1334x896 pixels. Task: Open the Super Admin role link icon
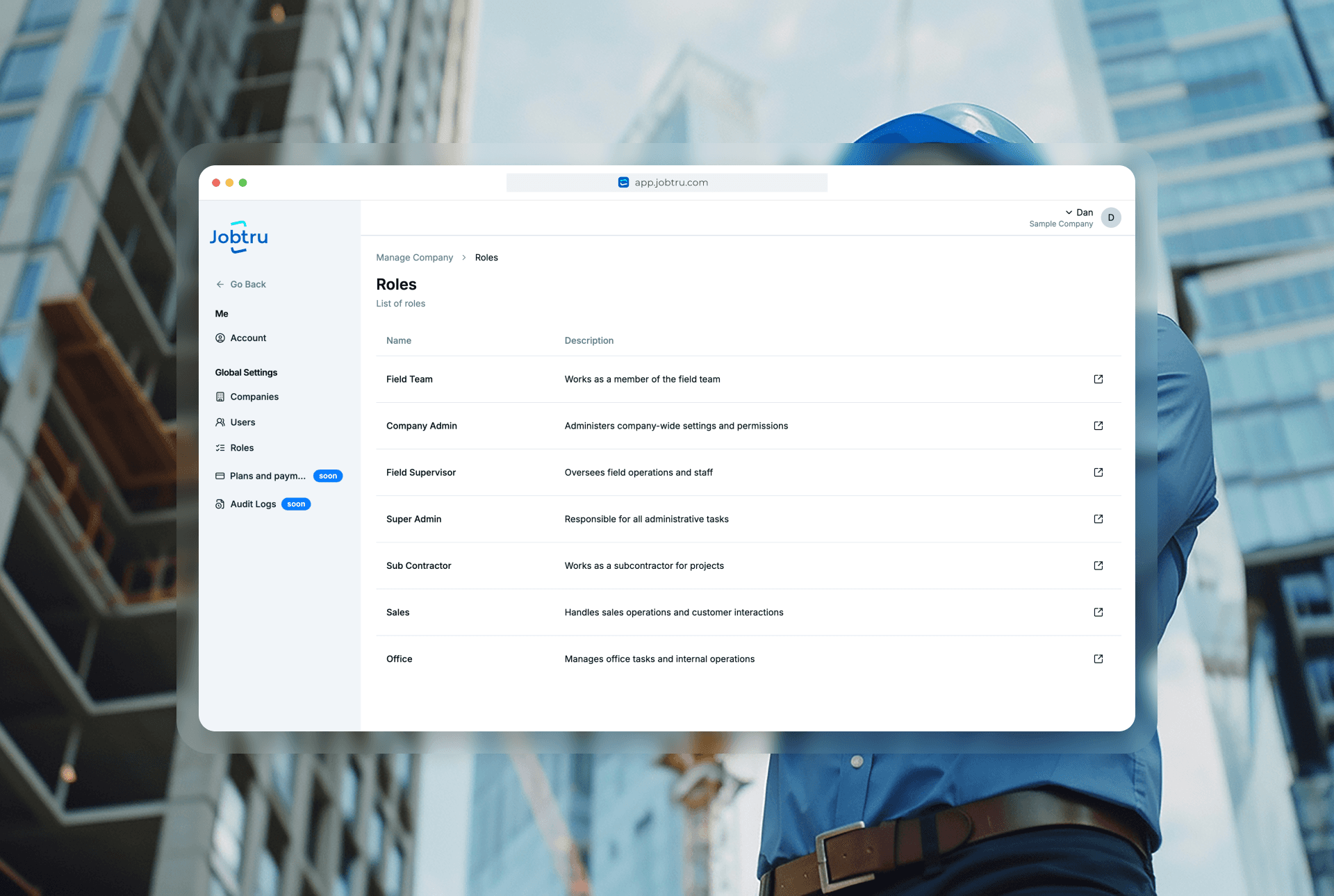click(1098, 519)
